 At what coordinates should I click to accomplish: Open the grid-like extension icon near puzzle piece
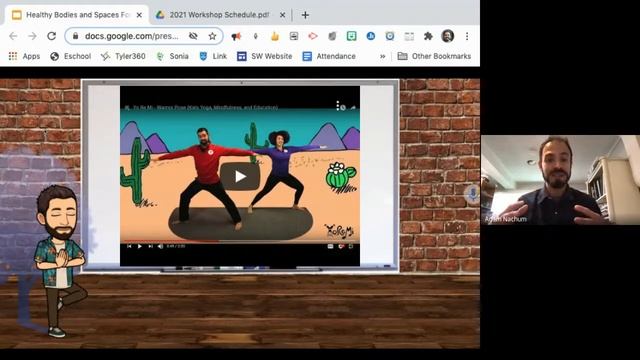[409, 36]
